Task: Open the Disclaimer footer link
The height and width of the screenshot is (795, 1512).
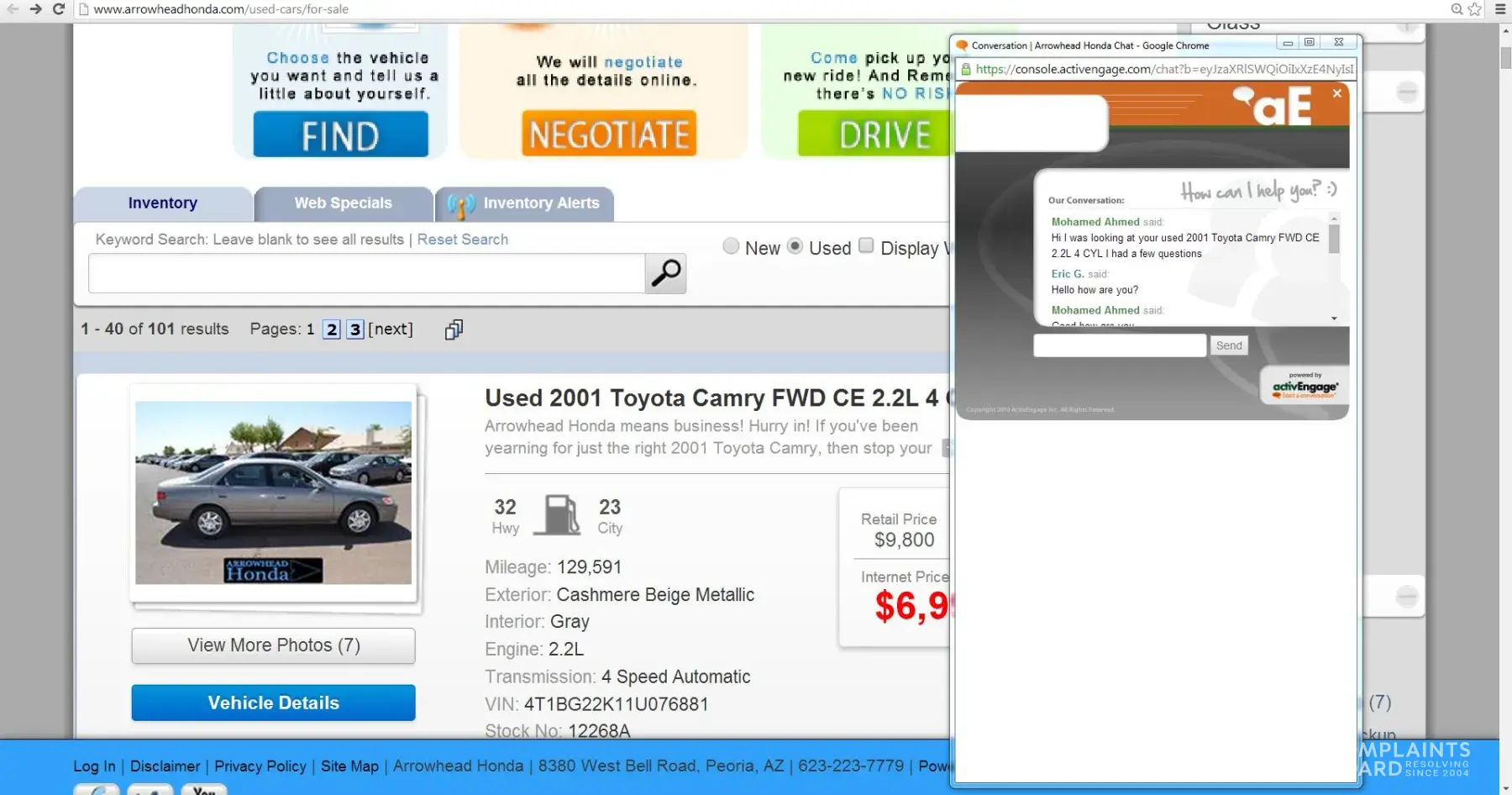Action: tap(165, 766)
